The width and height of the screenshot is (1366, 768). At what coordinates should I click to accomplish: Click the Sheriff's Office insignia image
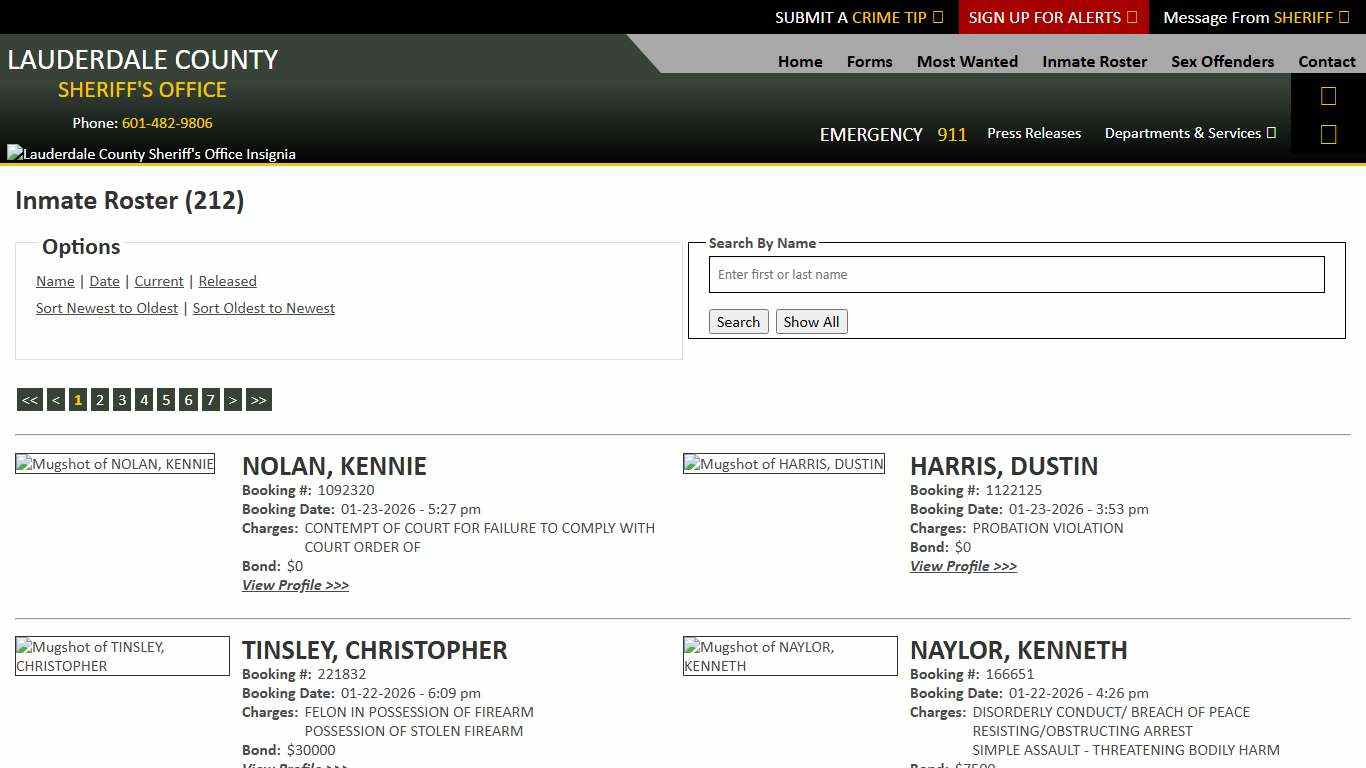[151, 153]
